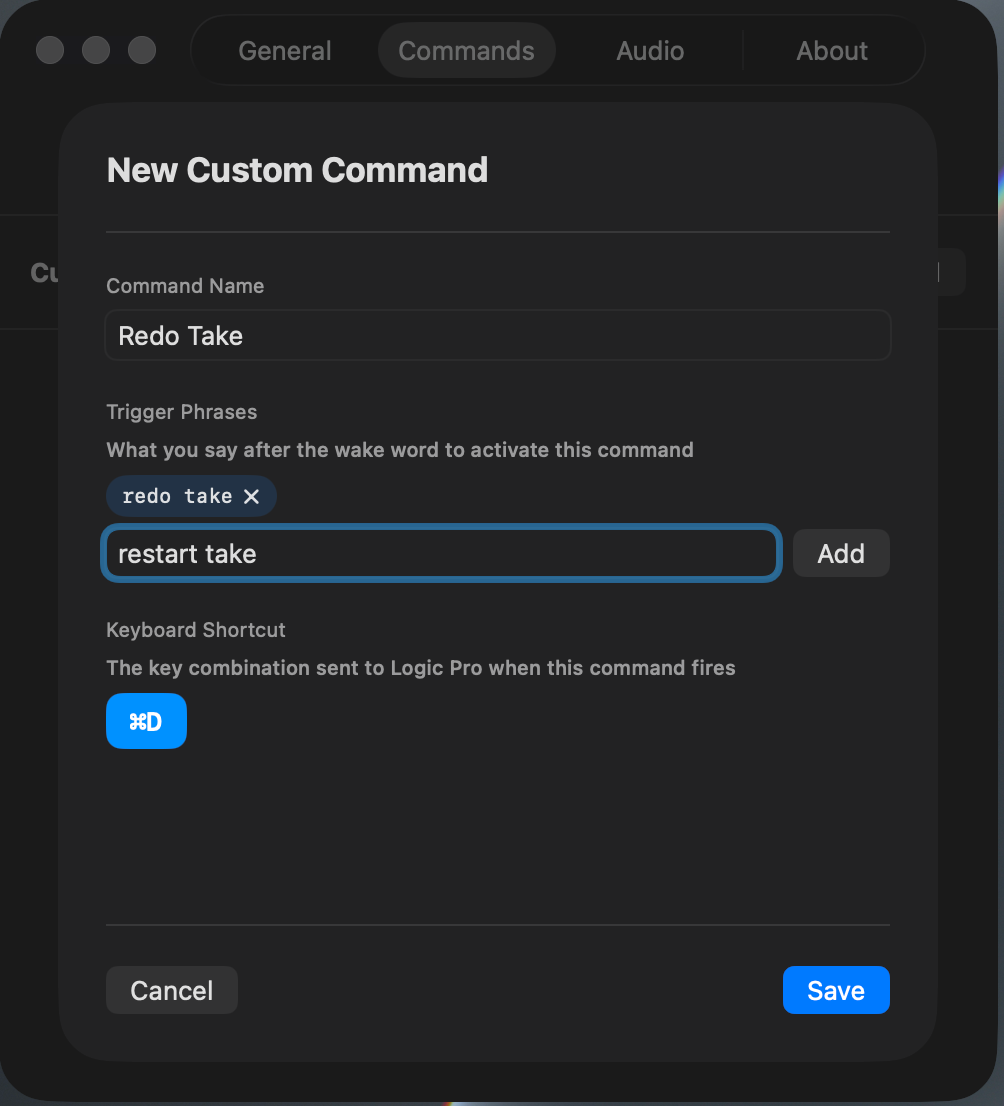The width and height of the screenshot is (1004, 1106).
Task: Click the X inside the trigger phrase chip
Action: coord(251,495)
